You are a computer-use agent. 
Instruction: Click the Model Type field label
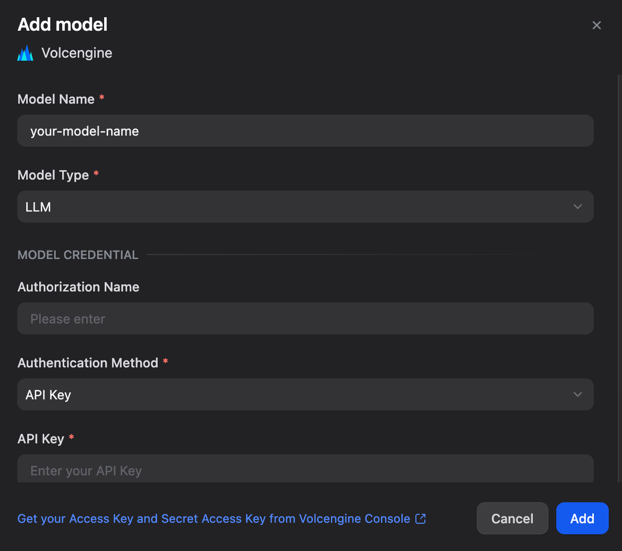point(53,175)
